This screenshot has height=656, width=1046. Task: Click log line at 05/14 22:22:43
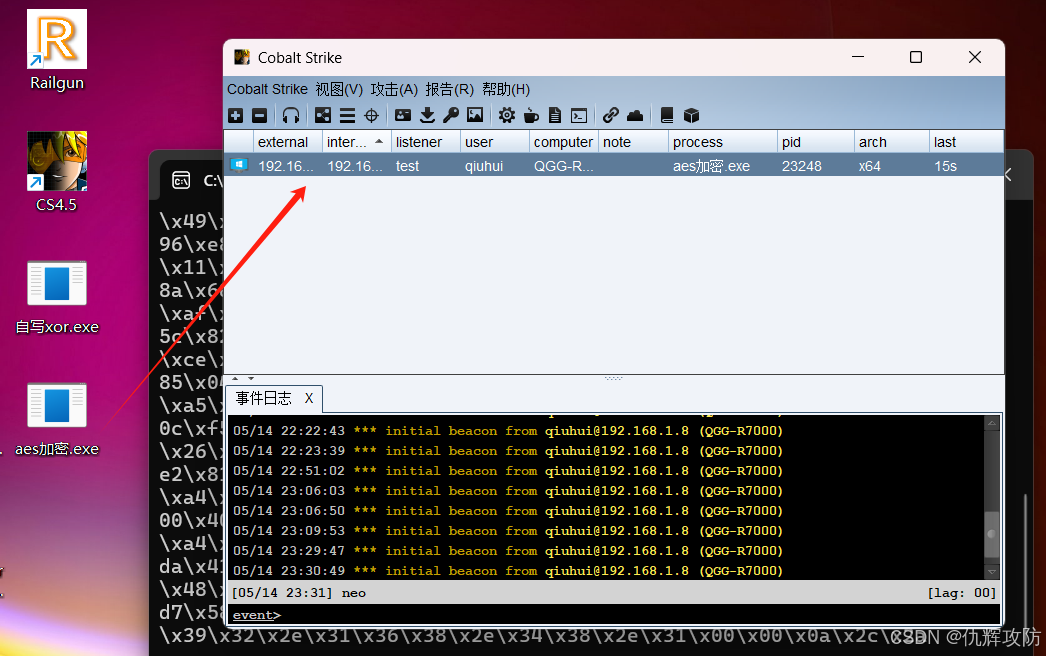click(508, 431)
